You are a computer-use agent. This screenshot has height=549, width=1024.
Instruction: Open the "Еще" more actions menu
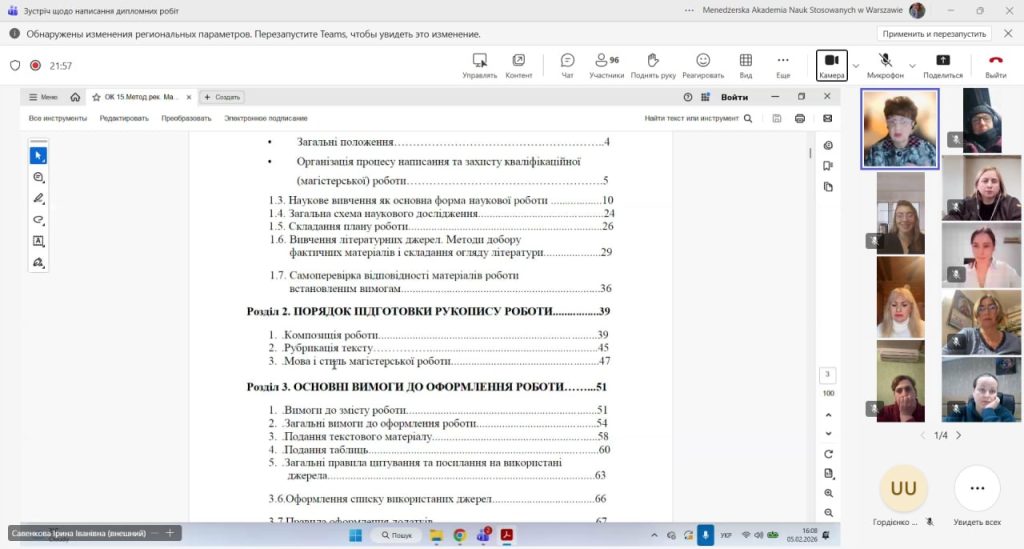click(783, 65)
